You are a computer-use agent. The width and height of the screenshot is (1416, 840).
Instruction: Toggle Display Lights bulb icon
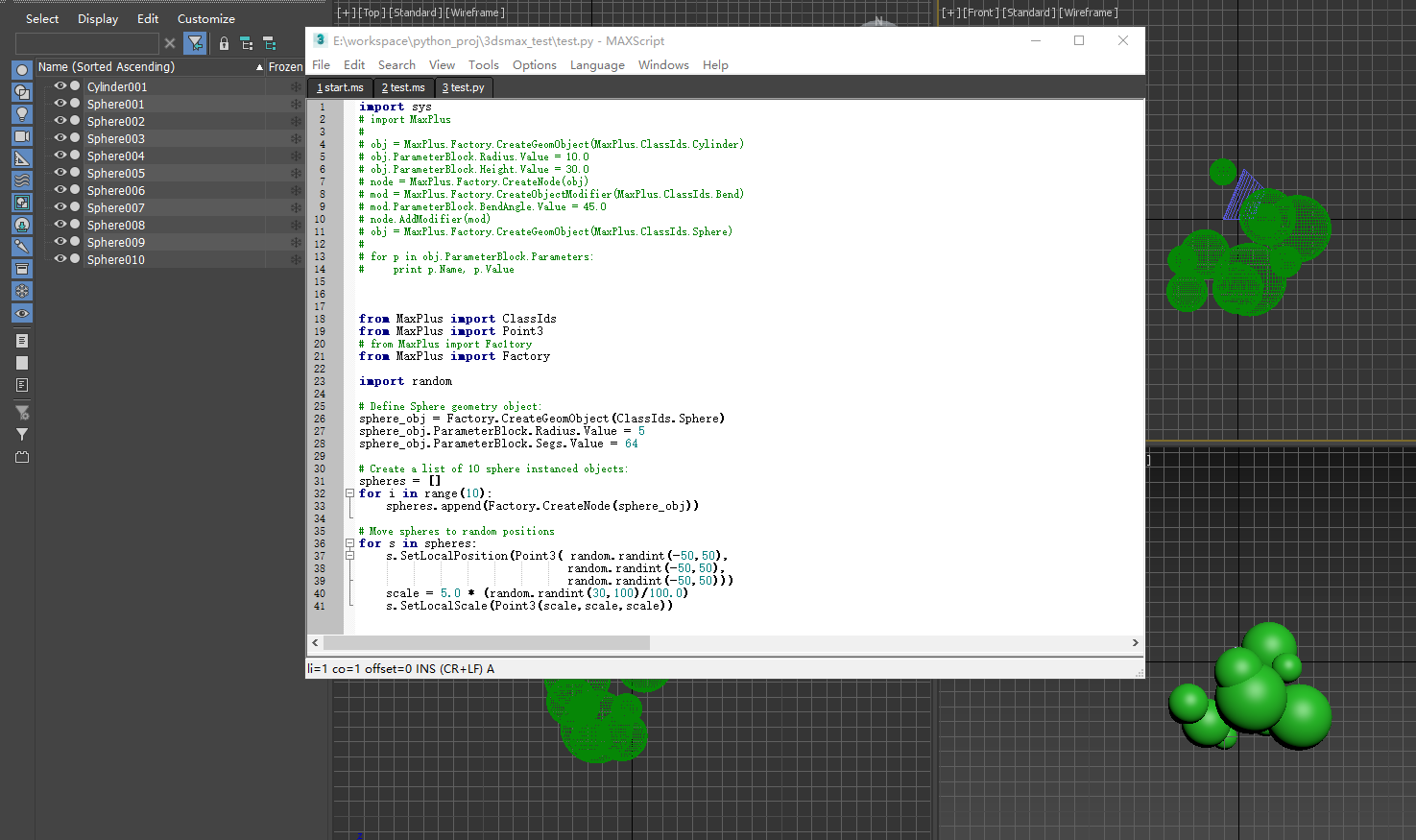coord(22,114)
